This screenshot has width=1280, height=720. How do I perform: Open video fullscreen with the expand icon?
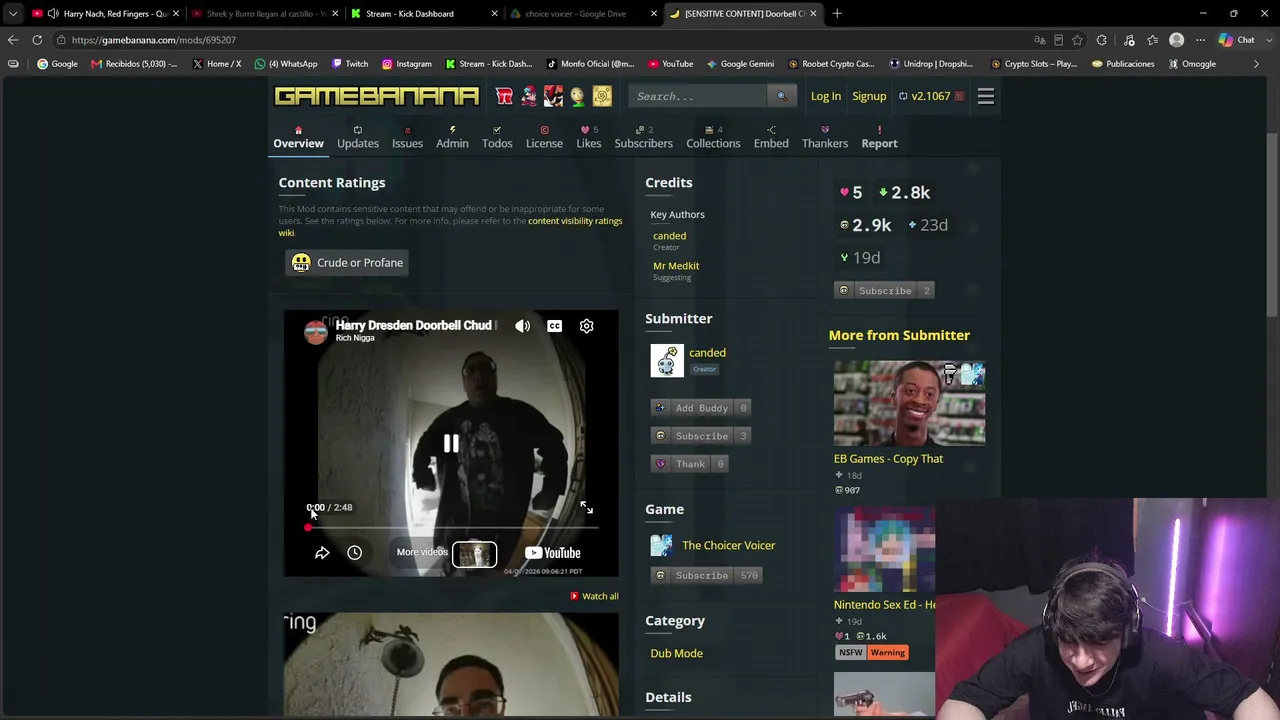(x=586, y=508)
